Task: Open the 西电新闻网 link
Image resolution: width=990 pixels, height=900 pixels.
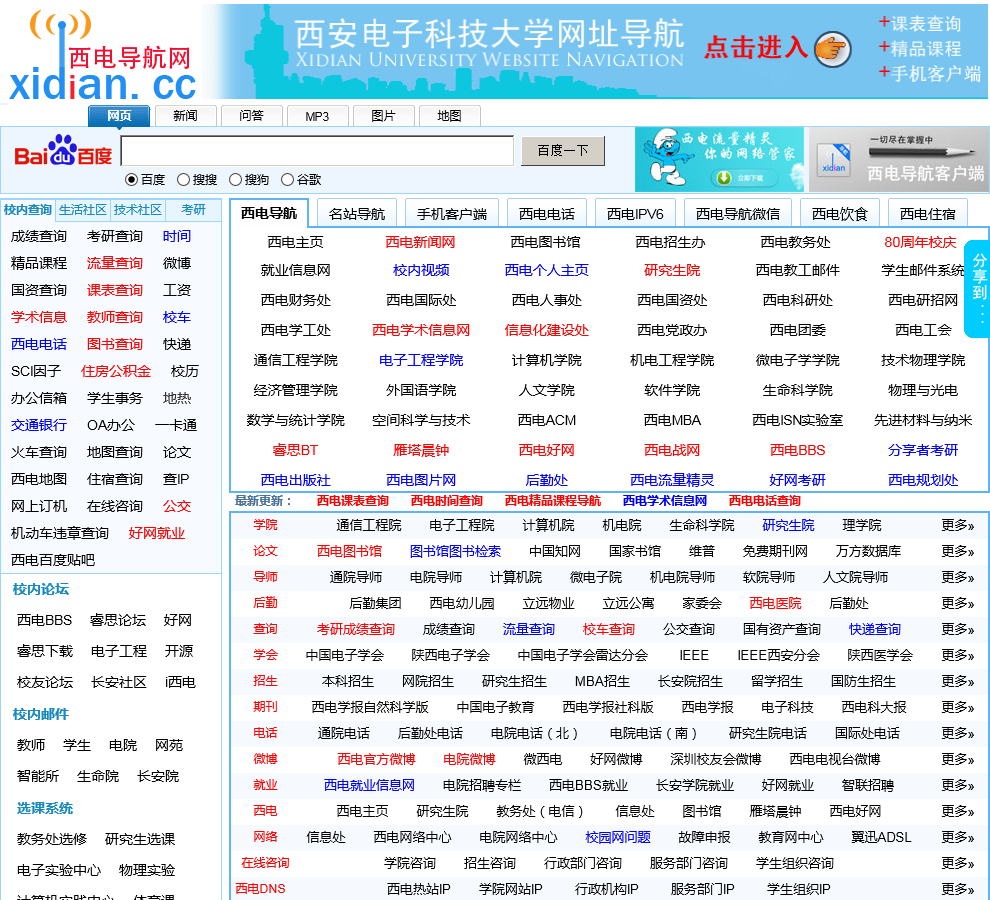Action: point(420,242)
